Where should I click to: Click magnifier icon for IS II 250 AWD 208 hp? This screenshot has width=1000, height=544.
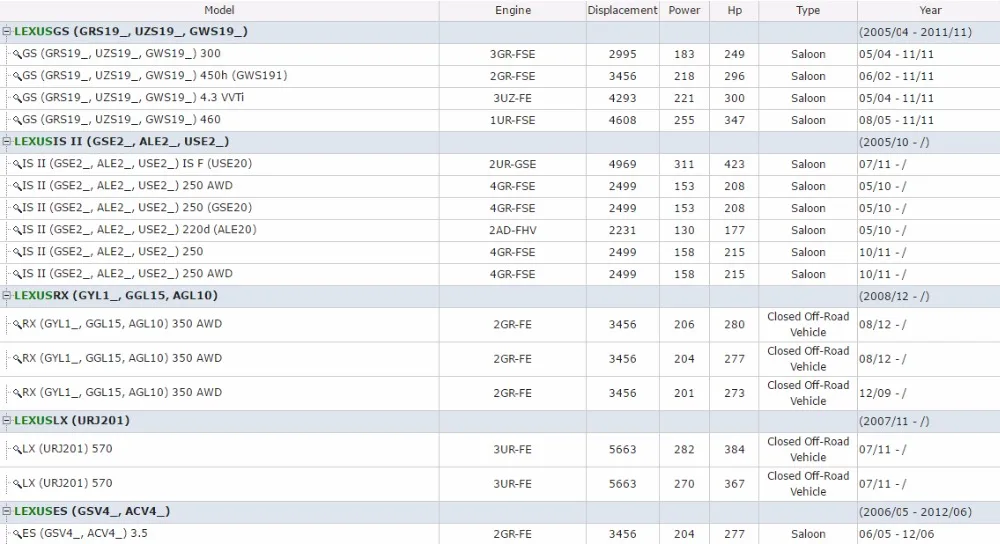pyautogui.click(x=17, y=187)
